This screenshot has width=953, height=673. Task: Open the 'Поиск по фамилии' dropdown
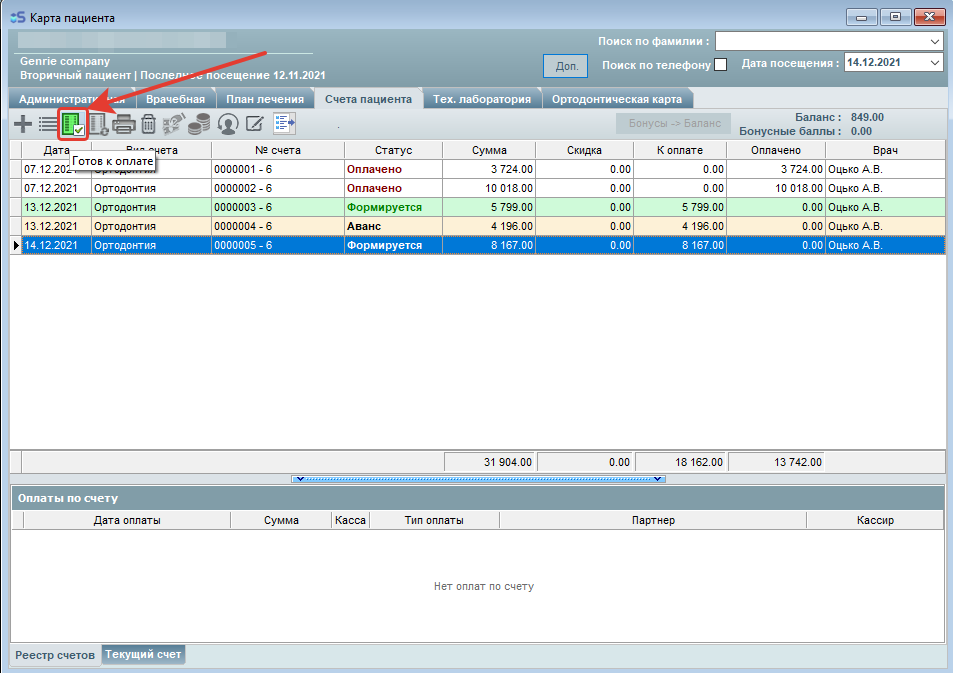935,41
